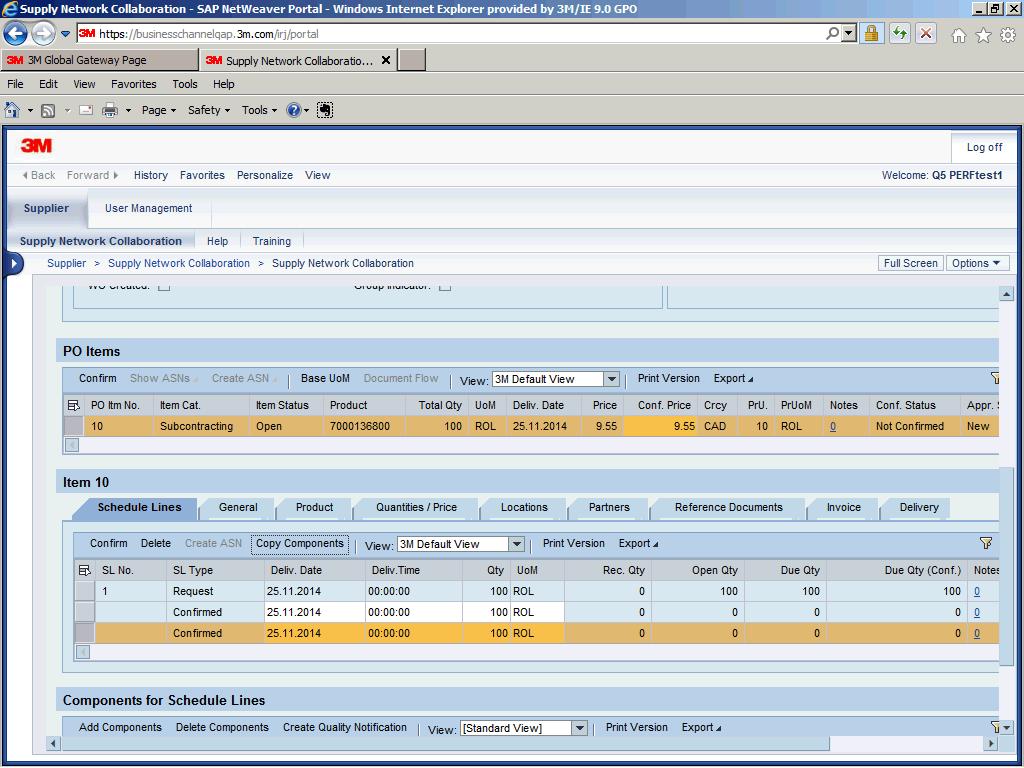1024x768 pixels.
Task: Switch to the Quantities / Price tab
Action: coord(416,507)
